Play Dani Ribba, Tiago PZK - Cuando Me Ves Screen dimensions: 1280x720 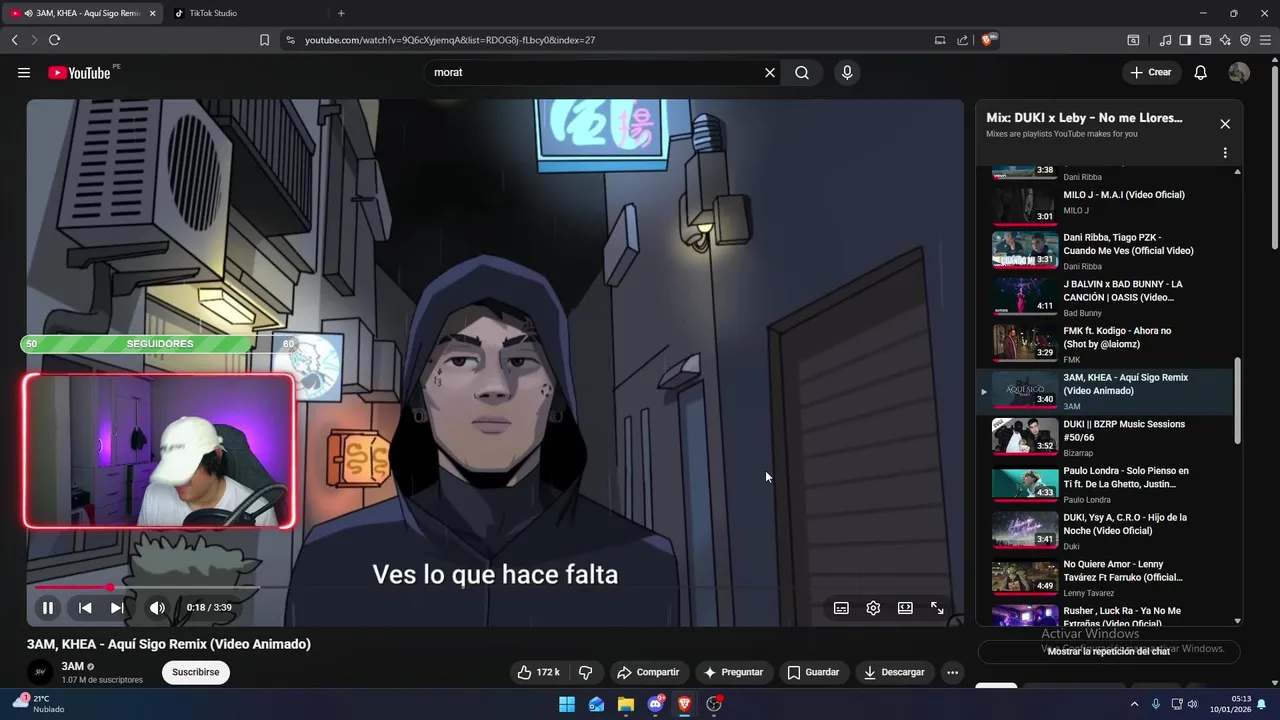click(1105, 251)
